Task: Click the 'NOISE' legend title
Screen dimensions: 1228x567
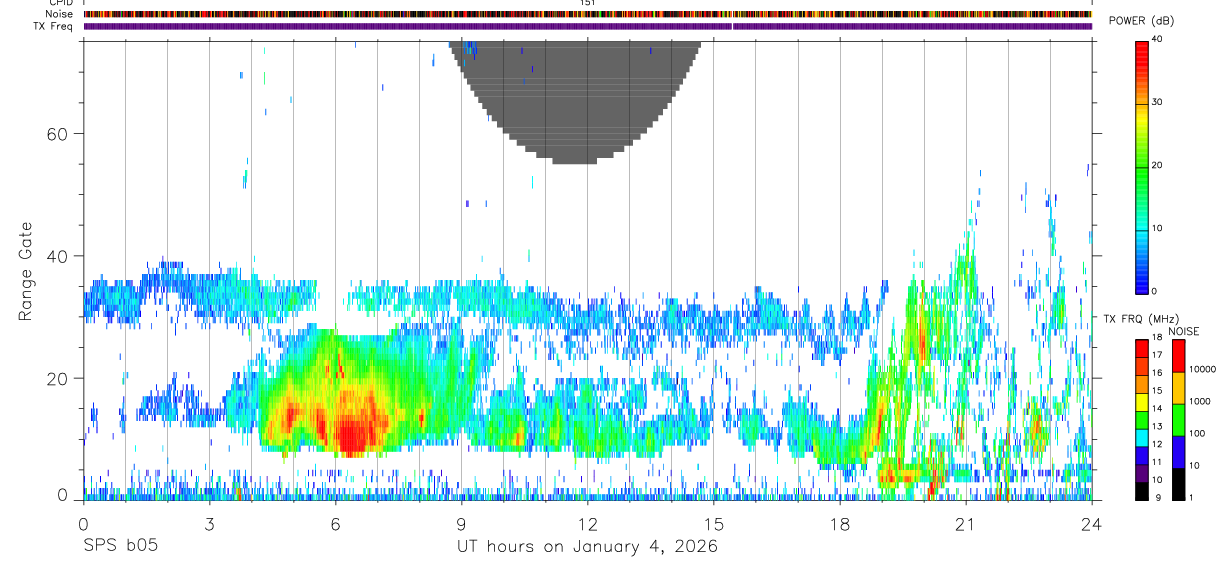Action: point(1183,331)
